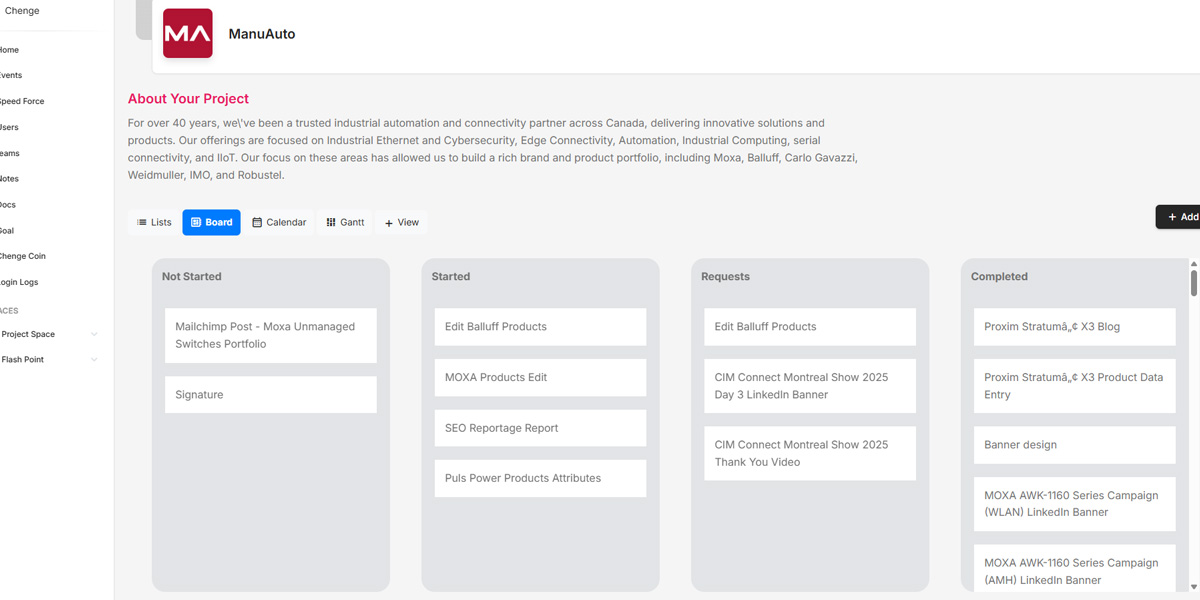
Task: Click the Chenge app name at top
Action: [x=22, y=11]
